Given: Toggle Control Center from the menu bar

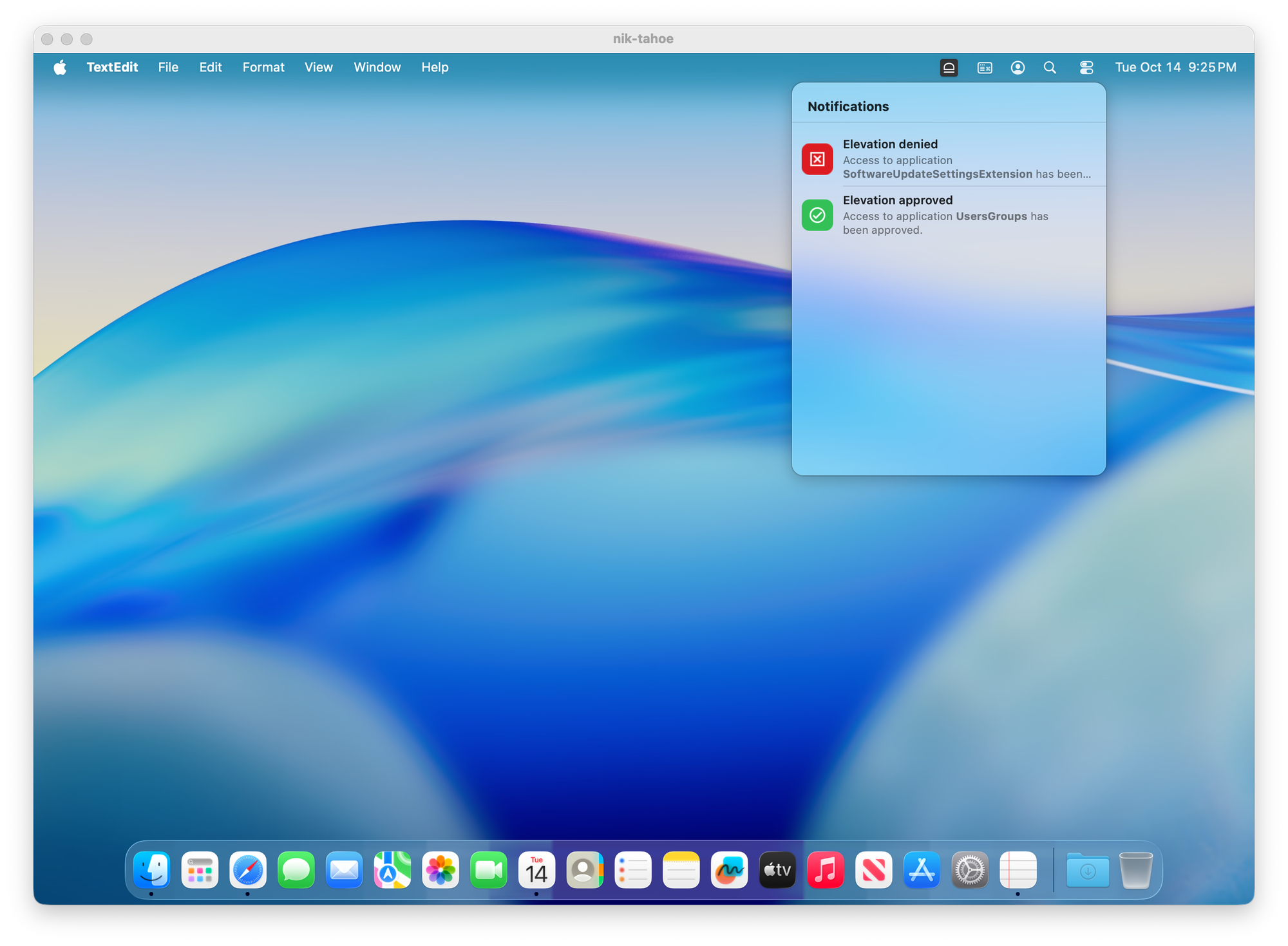Looking at the screenshot, I should click(1086, 68).
